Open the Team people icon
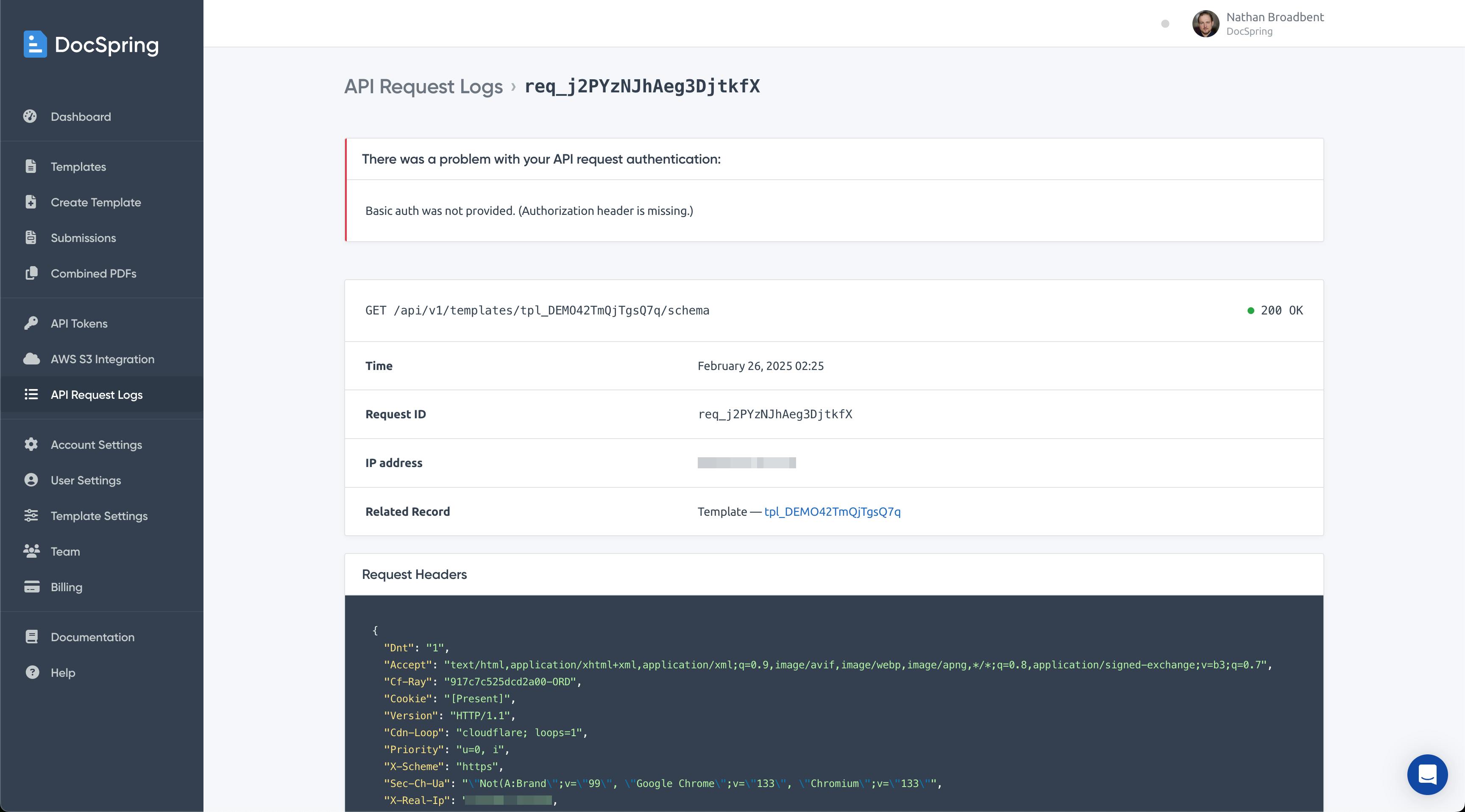 tap(31, 551)
